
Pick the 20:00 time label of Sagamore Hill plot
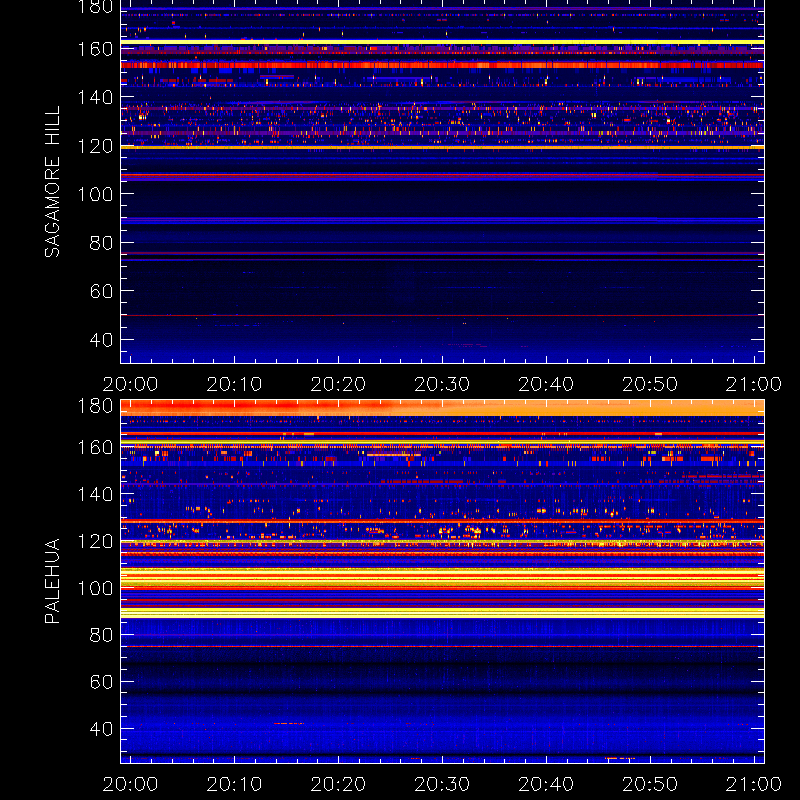130,384
